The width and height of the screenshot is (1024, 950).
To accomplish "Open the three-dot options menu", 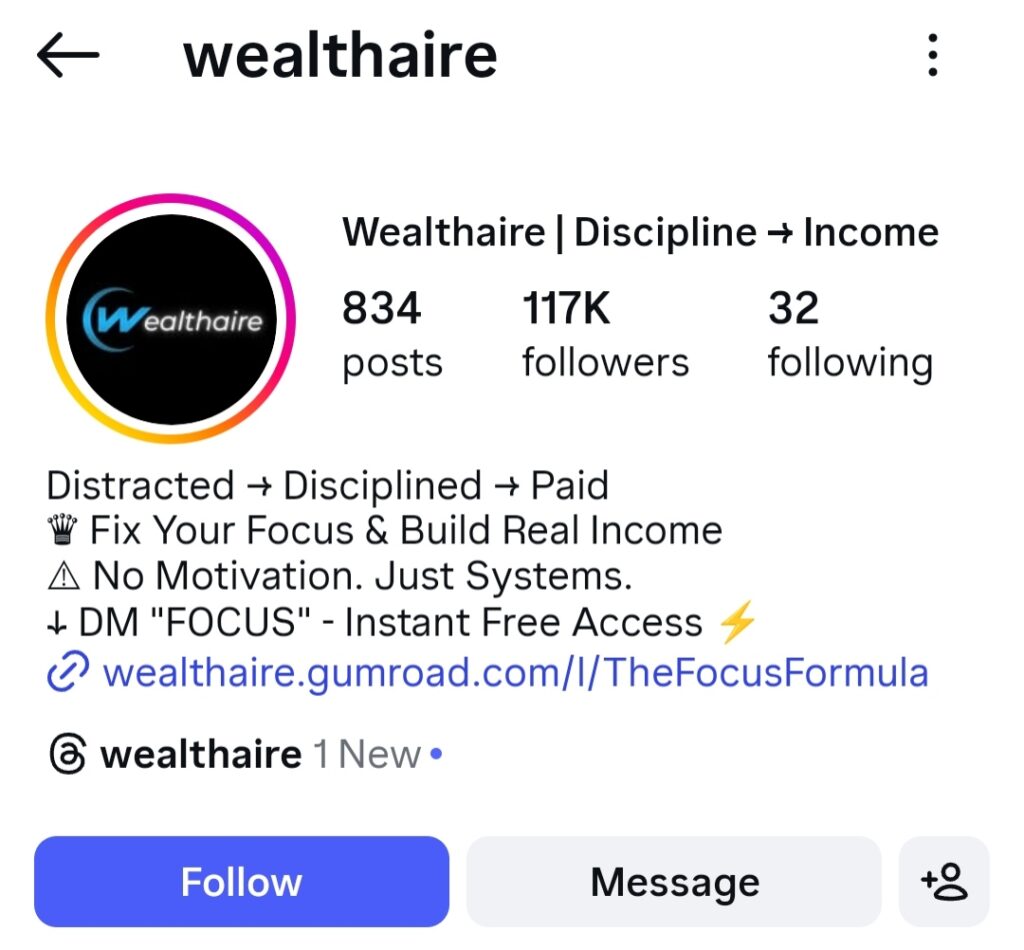I will (x=933, y=55).
